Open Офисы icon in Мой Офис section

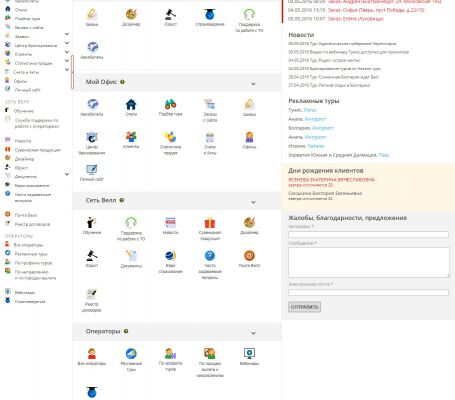click(x=249, y=137)
